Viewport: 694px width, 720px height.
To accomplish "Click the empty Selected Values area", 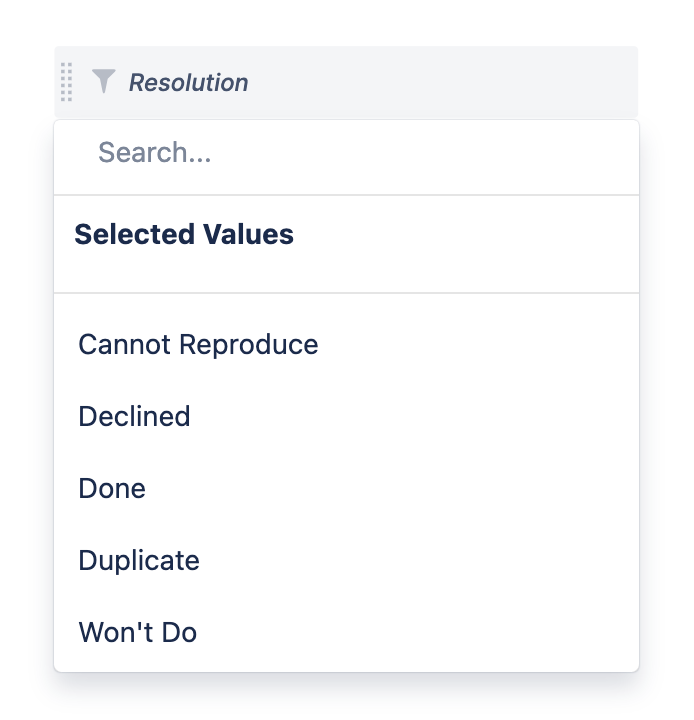I will (x=346, y=271).
